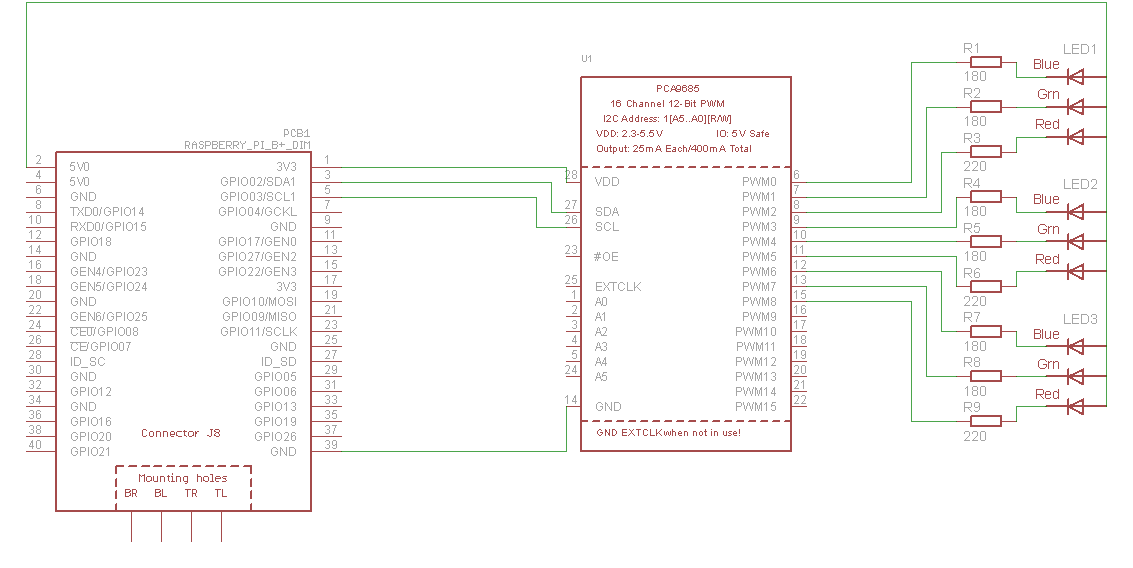Click the 'Output: 25mA Each/400mA Total' text
The image size is (1133, 568).
(x=674, y=149)
